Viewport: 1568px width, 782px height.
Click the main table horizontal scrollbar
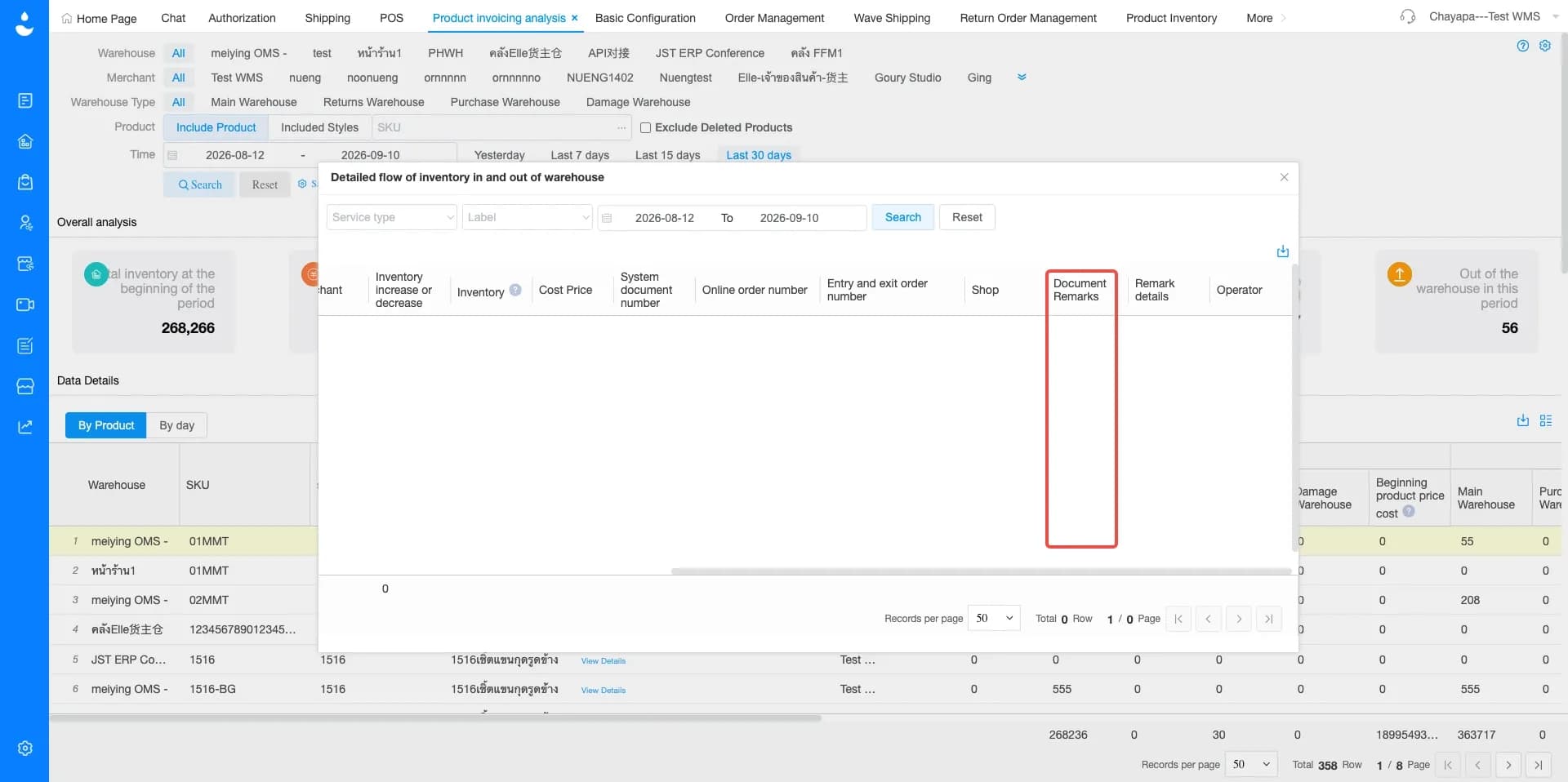(x=434, y=718)
